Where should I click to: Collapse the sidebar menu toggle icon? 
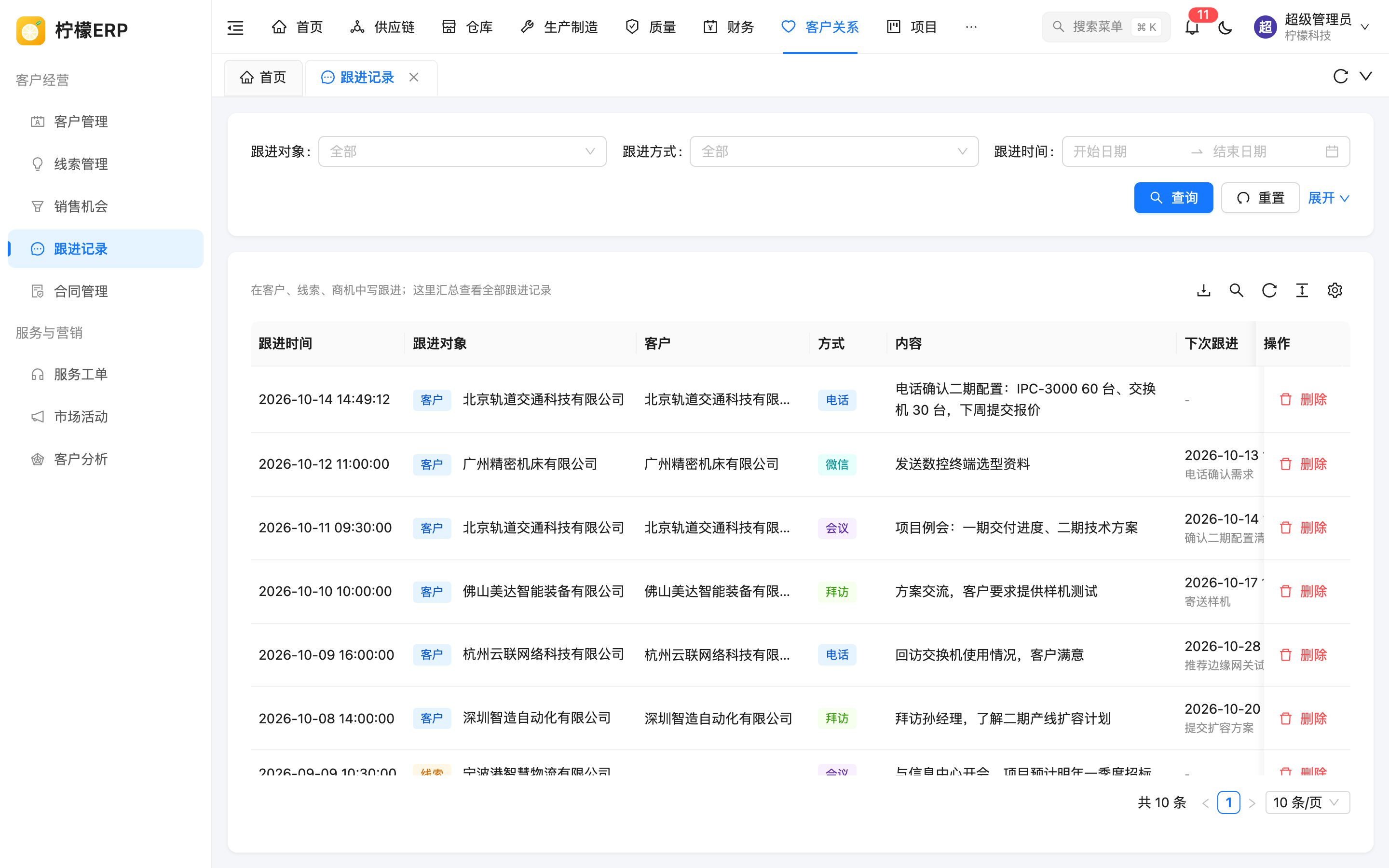click(x=235, y=27)
